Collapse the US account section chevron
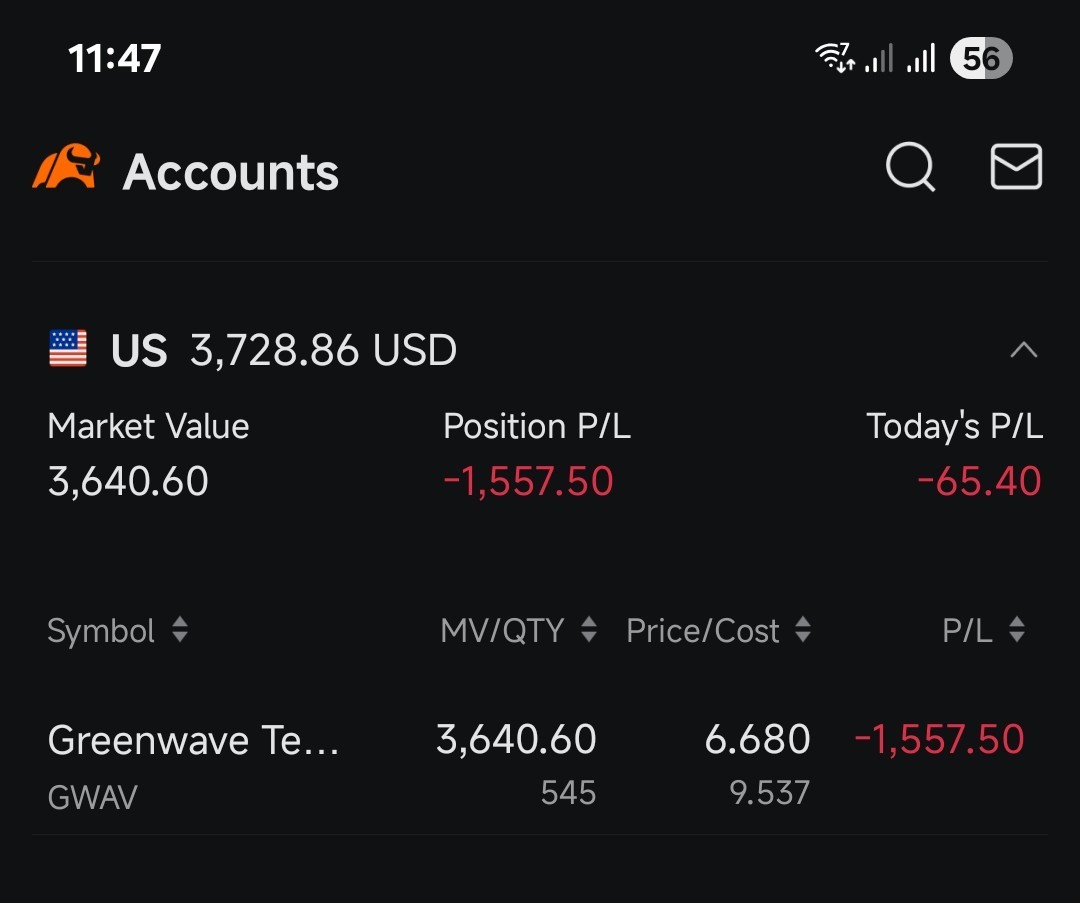This screenshot has width=1080, height=903. click(x=1024, y=350)
